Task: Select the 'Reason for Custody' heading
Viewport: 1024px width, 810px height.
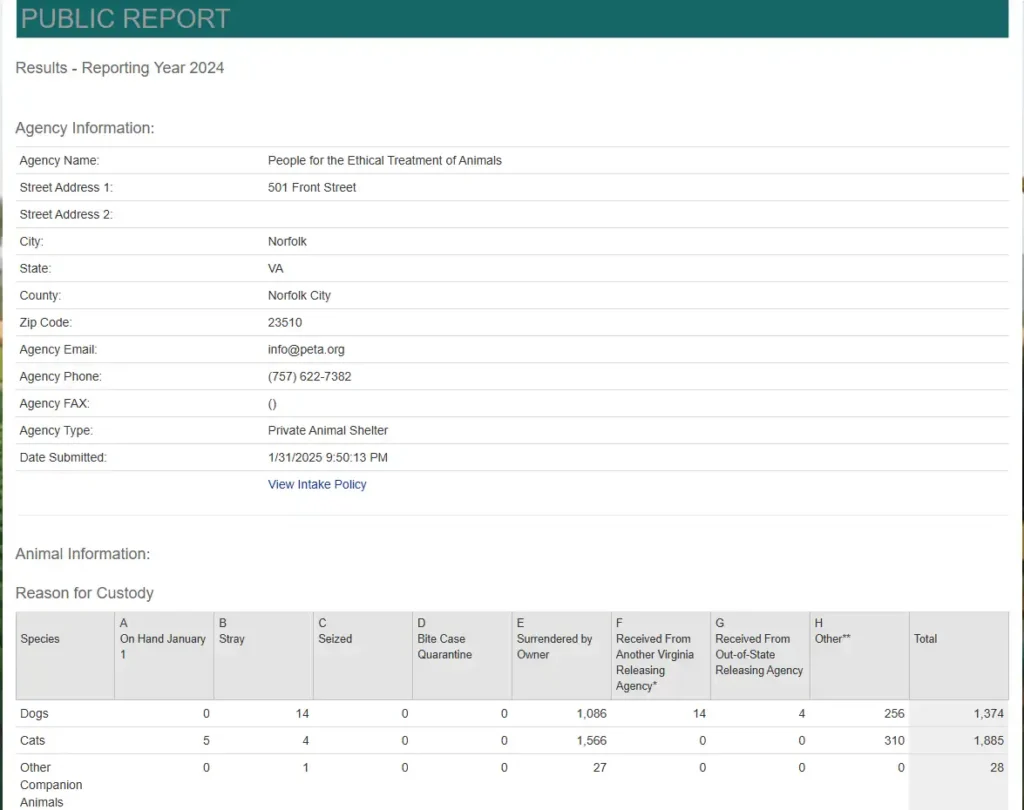Action: (85, 593)
